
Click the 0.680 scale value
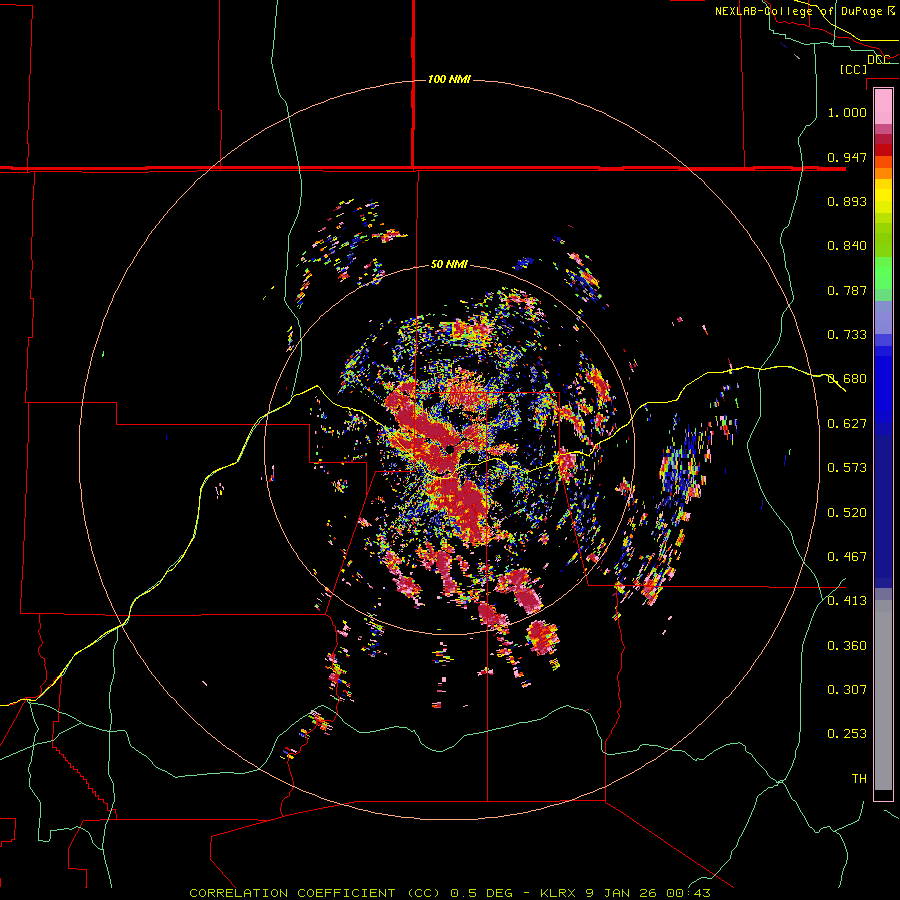pos(847,379)
